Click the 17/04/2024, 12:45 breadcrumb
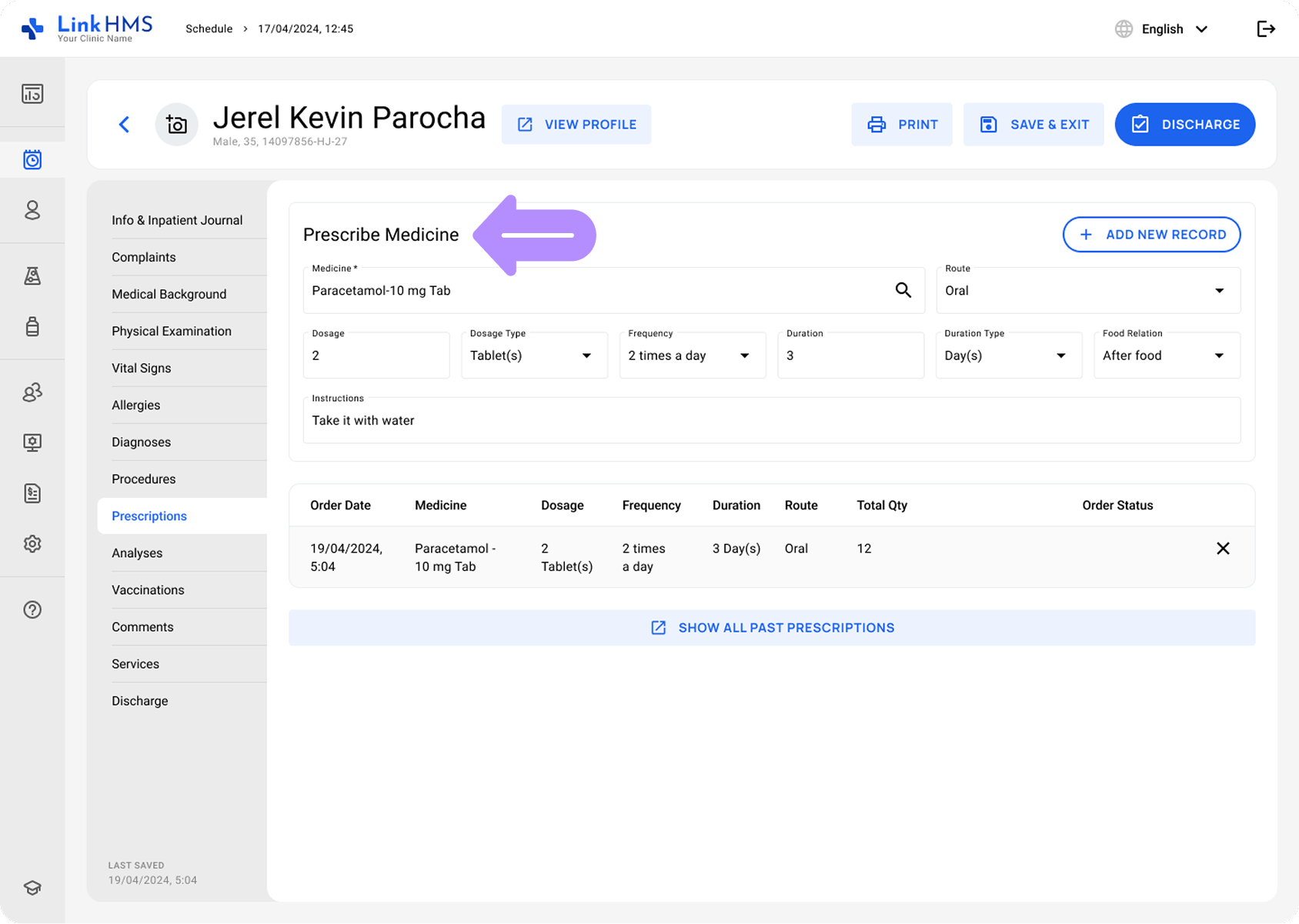This screenshot has height=924, width=1299. pos(306,29)
